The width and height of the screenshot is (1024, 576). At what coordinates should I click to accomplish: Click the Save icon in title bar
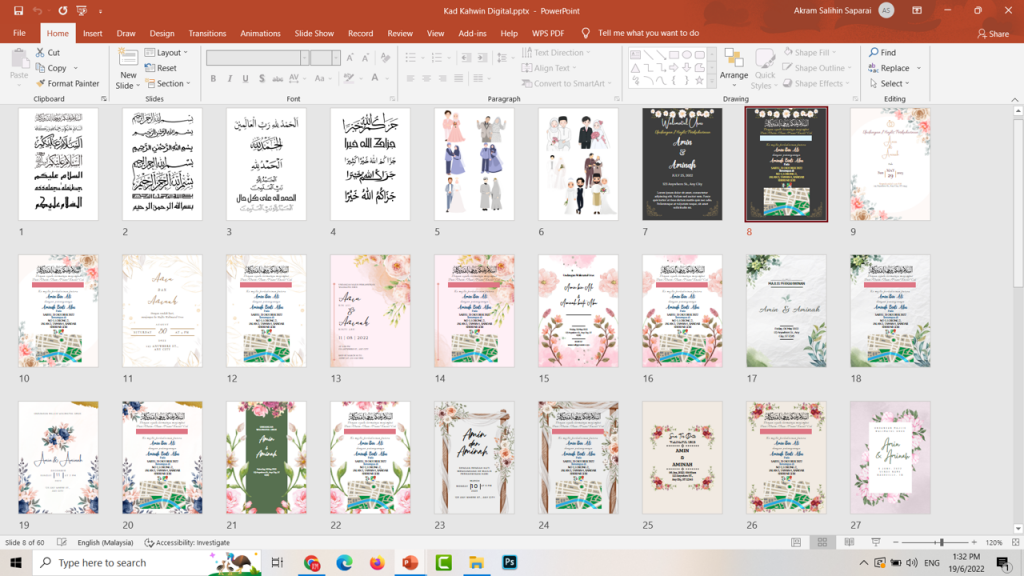click(x=16, y=11)
